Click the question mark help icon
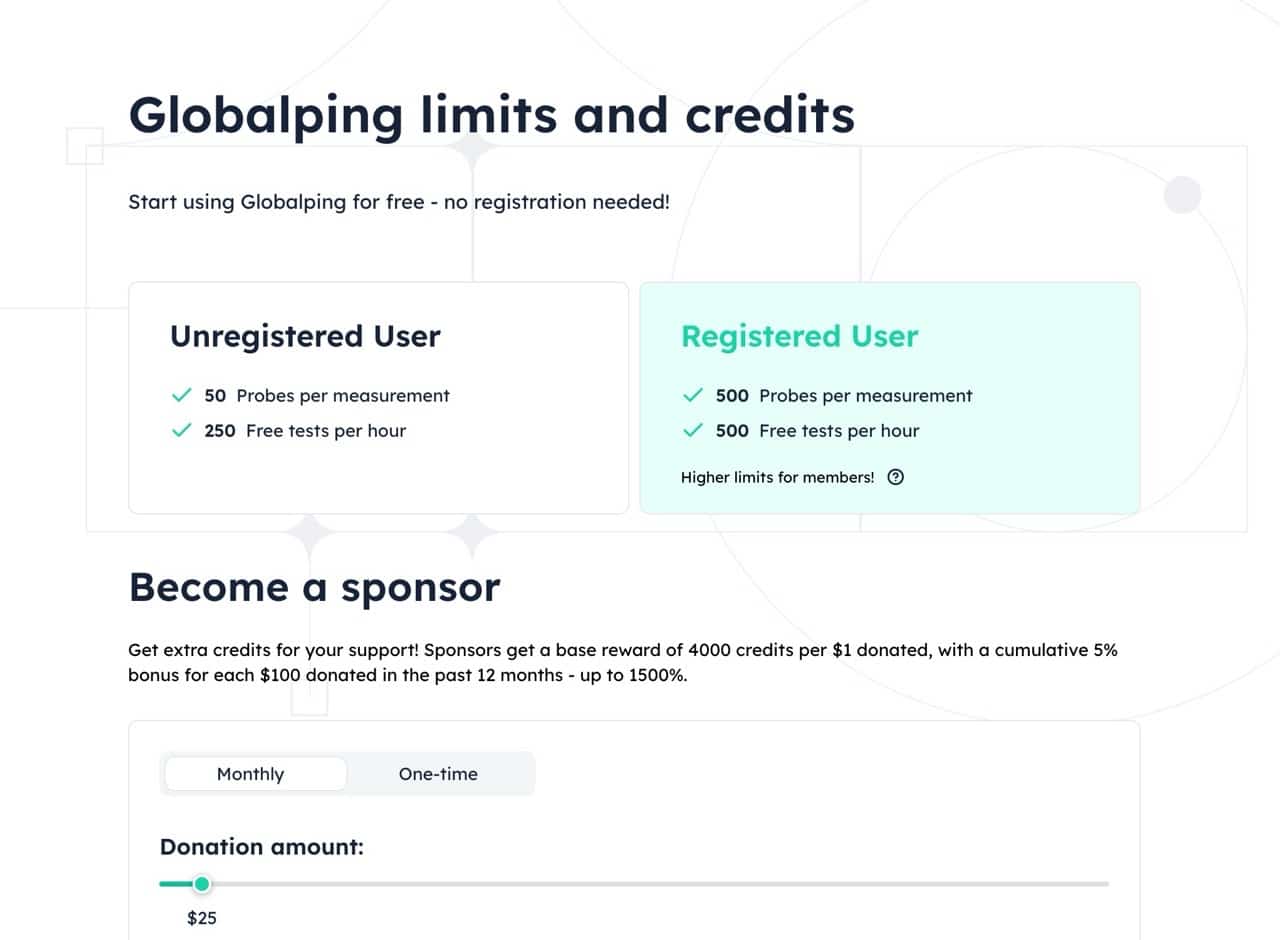The image size is (1280, 940). tap(896, 477)
